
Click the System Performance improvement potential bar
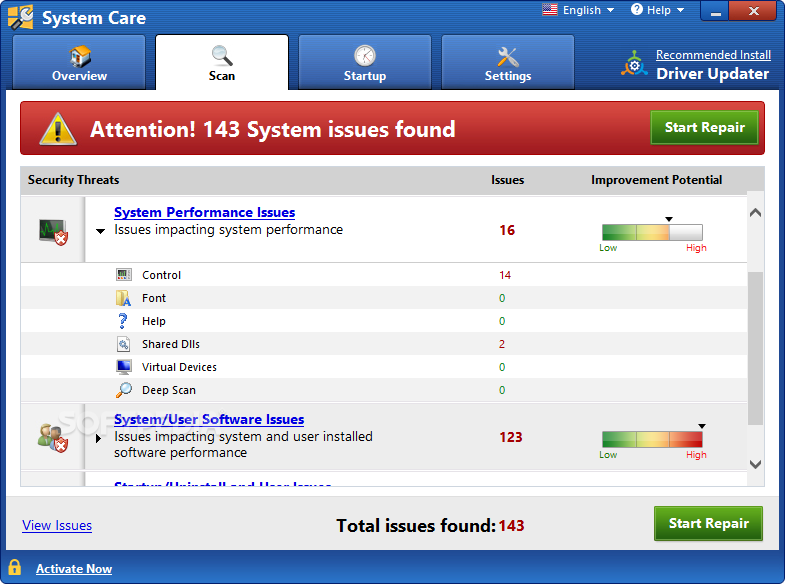652,232
